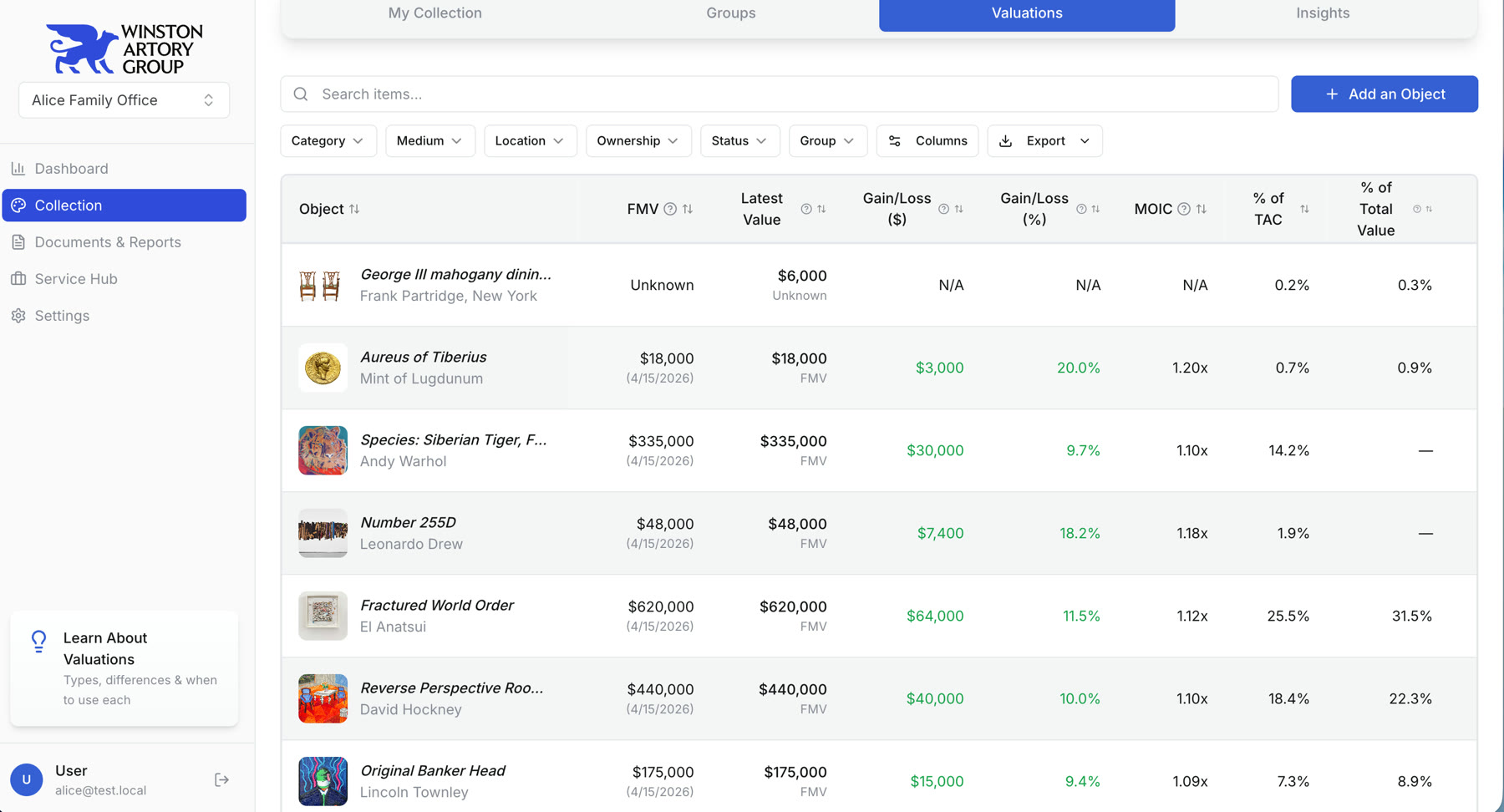Click the FMV help question-mark icon

670,209
